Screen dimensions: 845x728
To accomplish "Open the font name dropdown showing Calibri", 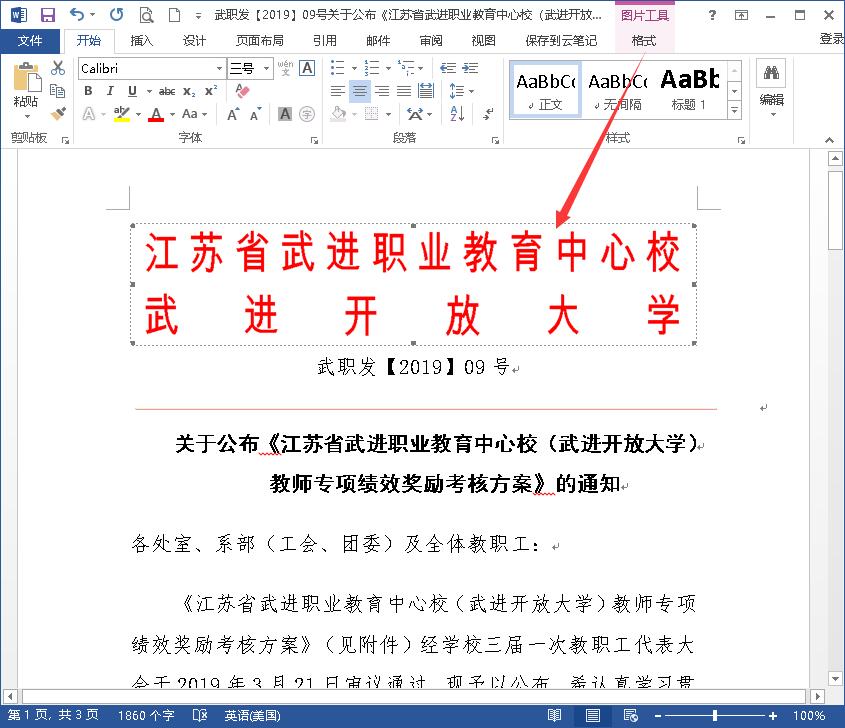I will 219,68.
